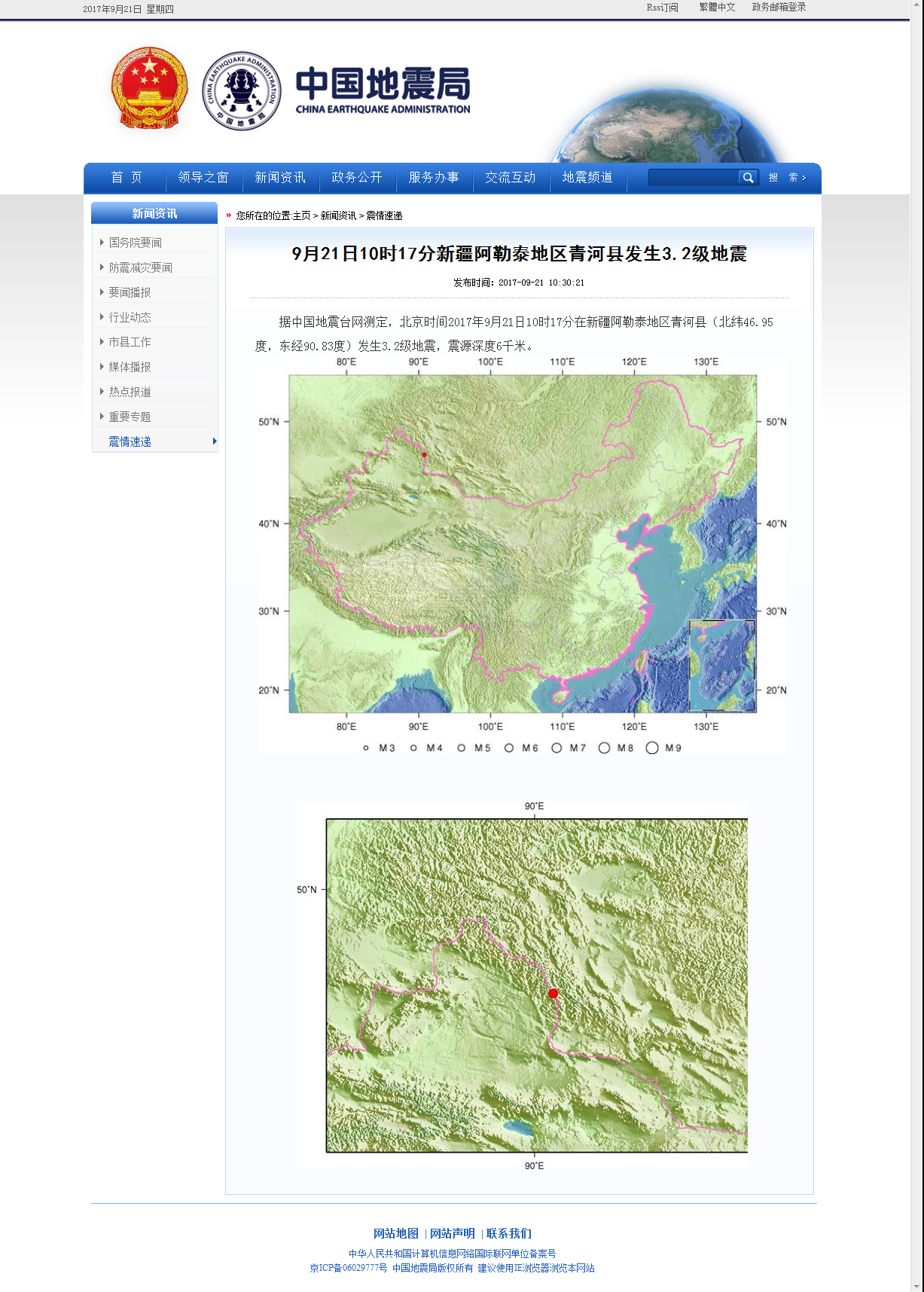Open the 新闻资讯 navigation tab

pos(280,178)
